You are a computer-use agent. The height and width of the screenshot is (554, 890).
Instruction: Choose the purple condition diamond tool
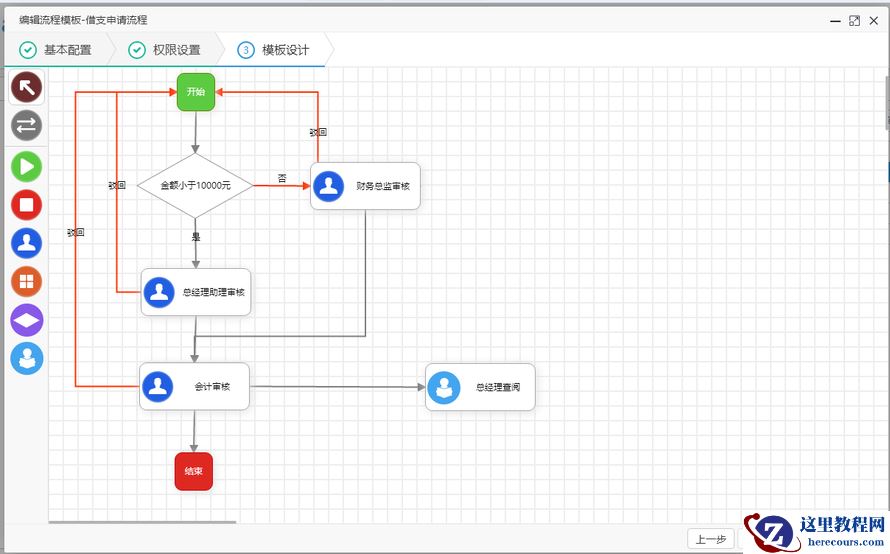pyautogui.click(x=27, y=320)
